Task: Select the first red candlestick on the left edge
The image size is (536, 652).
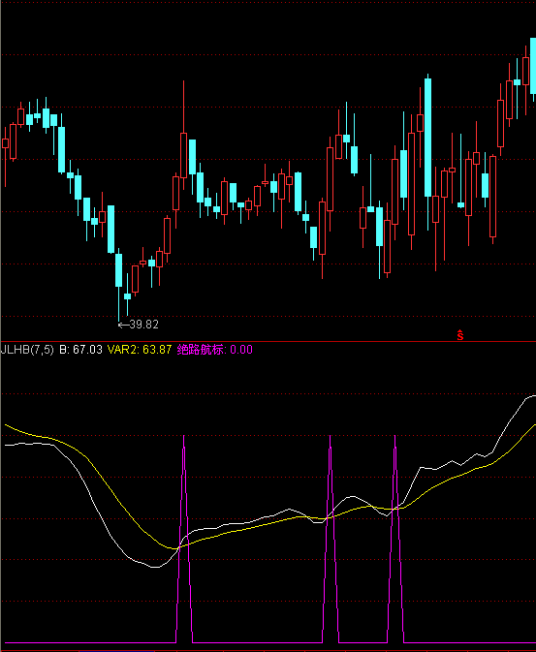Action: click(5, 143)
